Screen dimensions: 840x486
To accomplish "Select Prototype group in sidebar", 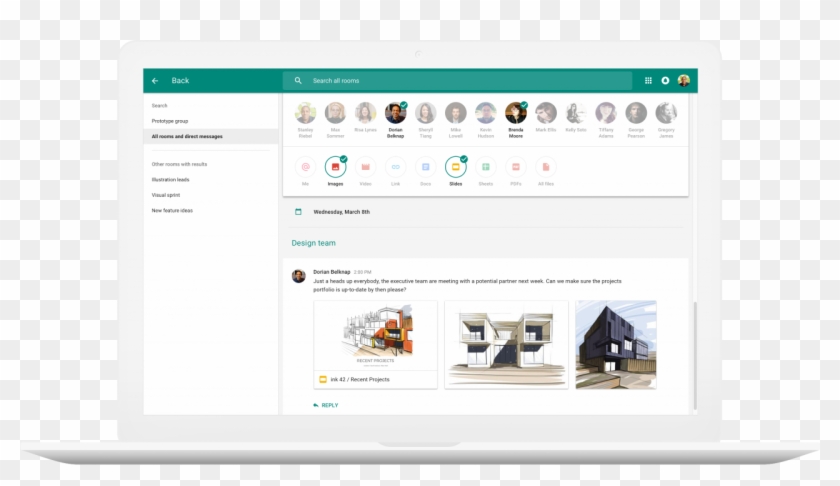I will [x=170, y=121].
